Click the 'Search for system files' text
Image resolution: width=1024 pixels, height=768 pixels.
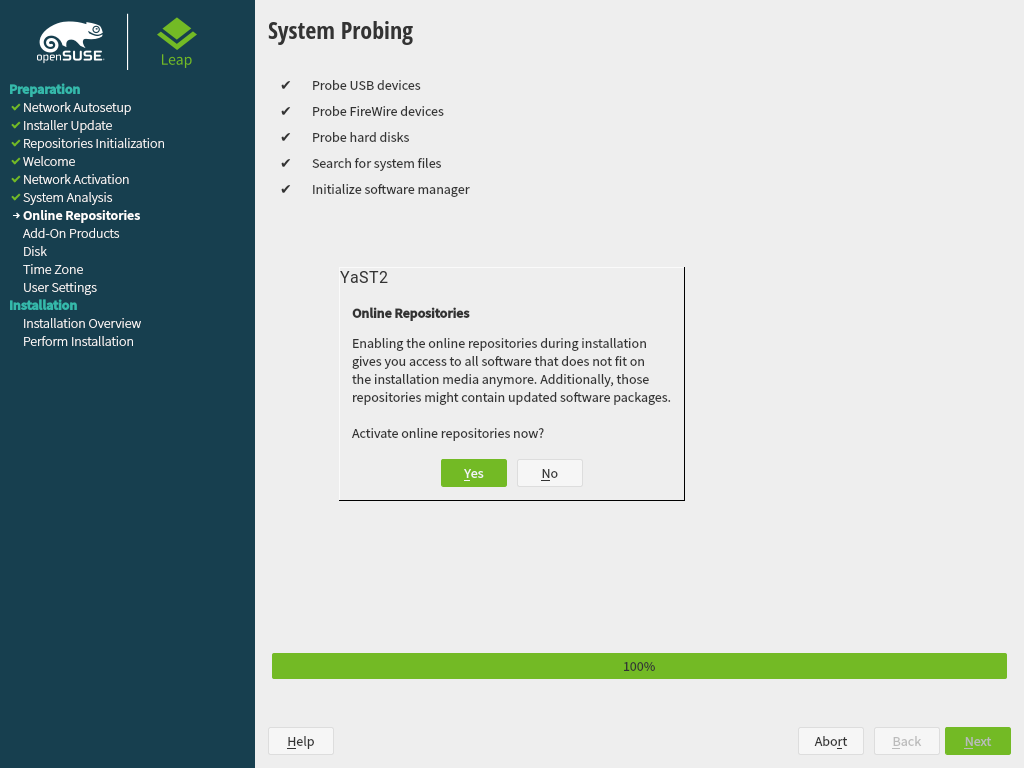coord(376,163)
